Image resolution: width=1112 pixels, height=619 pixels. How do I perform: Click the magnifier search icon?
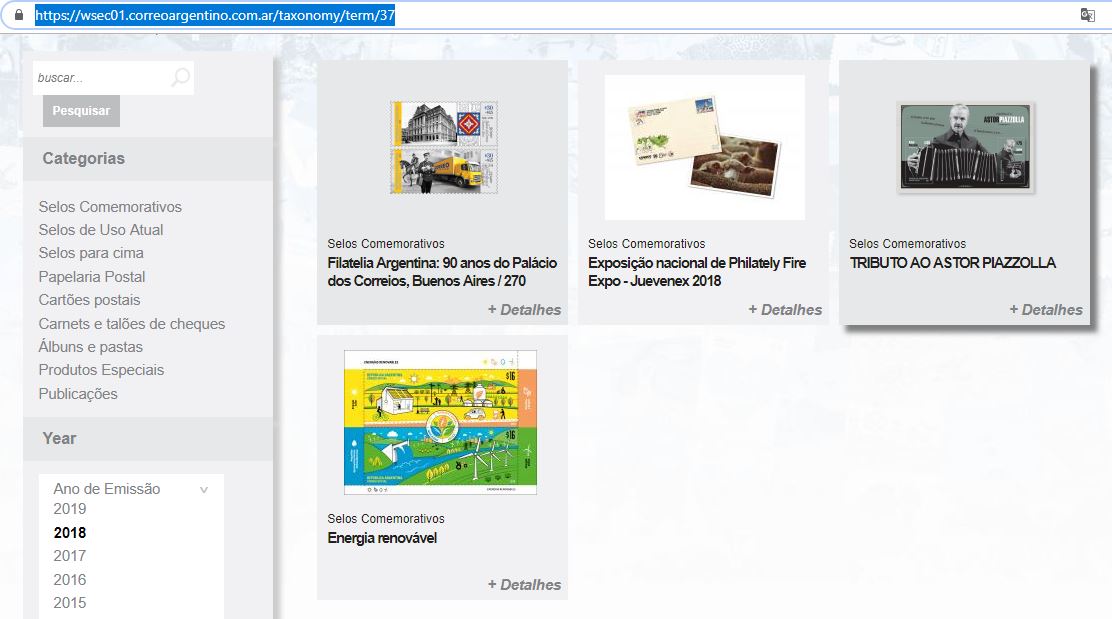(x=181, y=77)
